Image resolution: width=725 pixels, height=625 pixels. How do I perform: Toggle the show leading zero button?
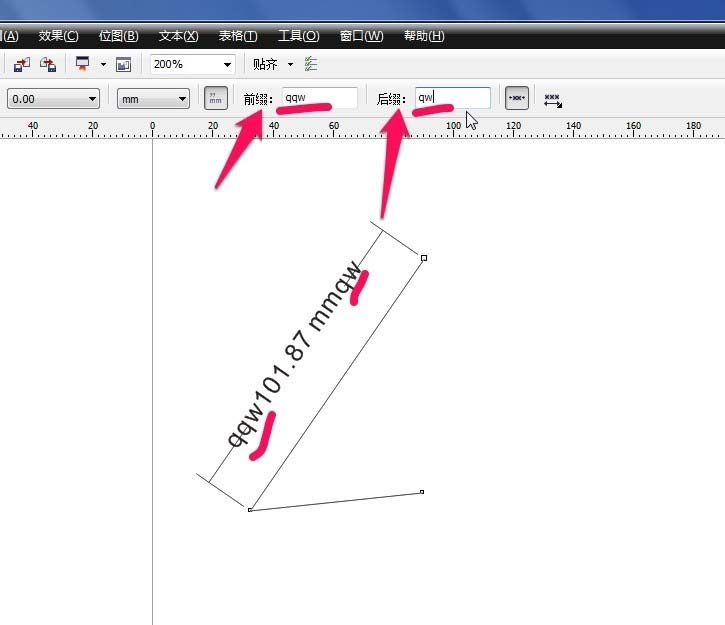tap(517, 98)
